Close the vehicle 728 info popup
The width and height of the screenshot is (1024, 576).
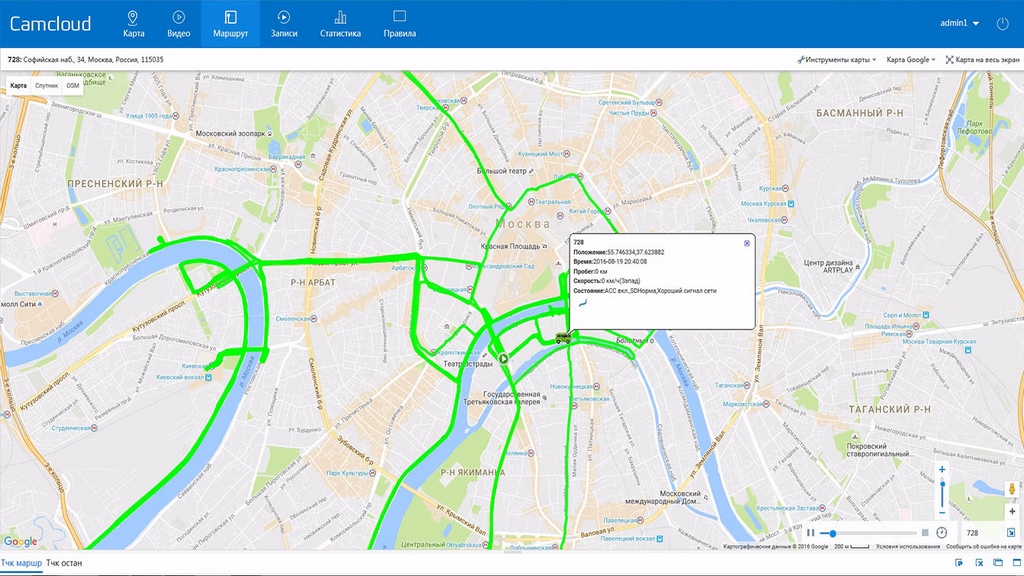pyautogui.click(x=746, y=243)
